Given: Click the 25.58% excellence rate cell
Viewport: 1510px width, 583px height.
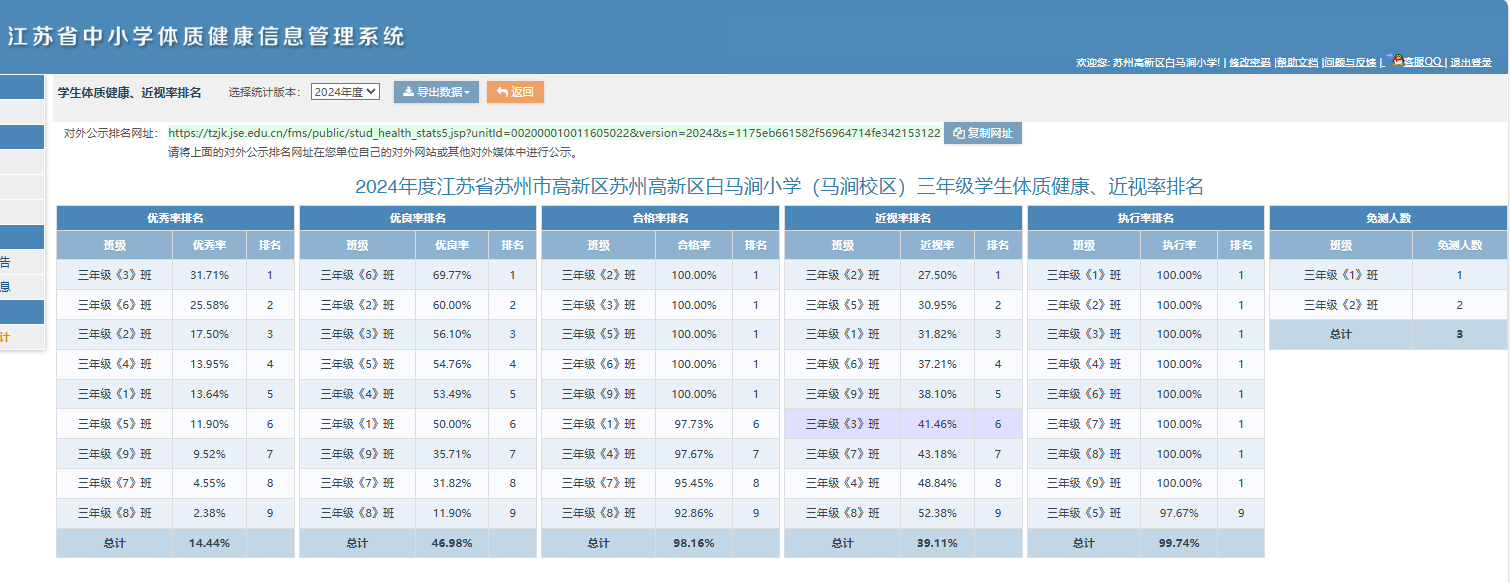Looking at the screenshot, I should (209, 305).
